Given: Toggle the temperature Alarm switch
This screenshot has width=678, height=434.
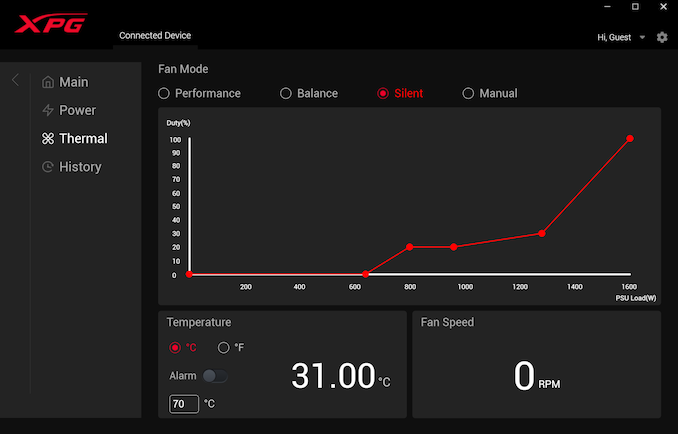Looking at the screenshot, I should tap(215, 376).
